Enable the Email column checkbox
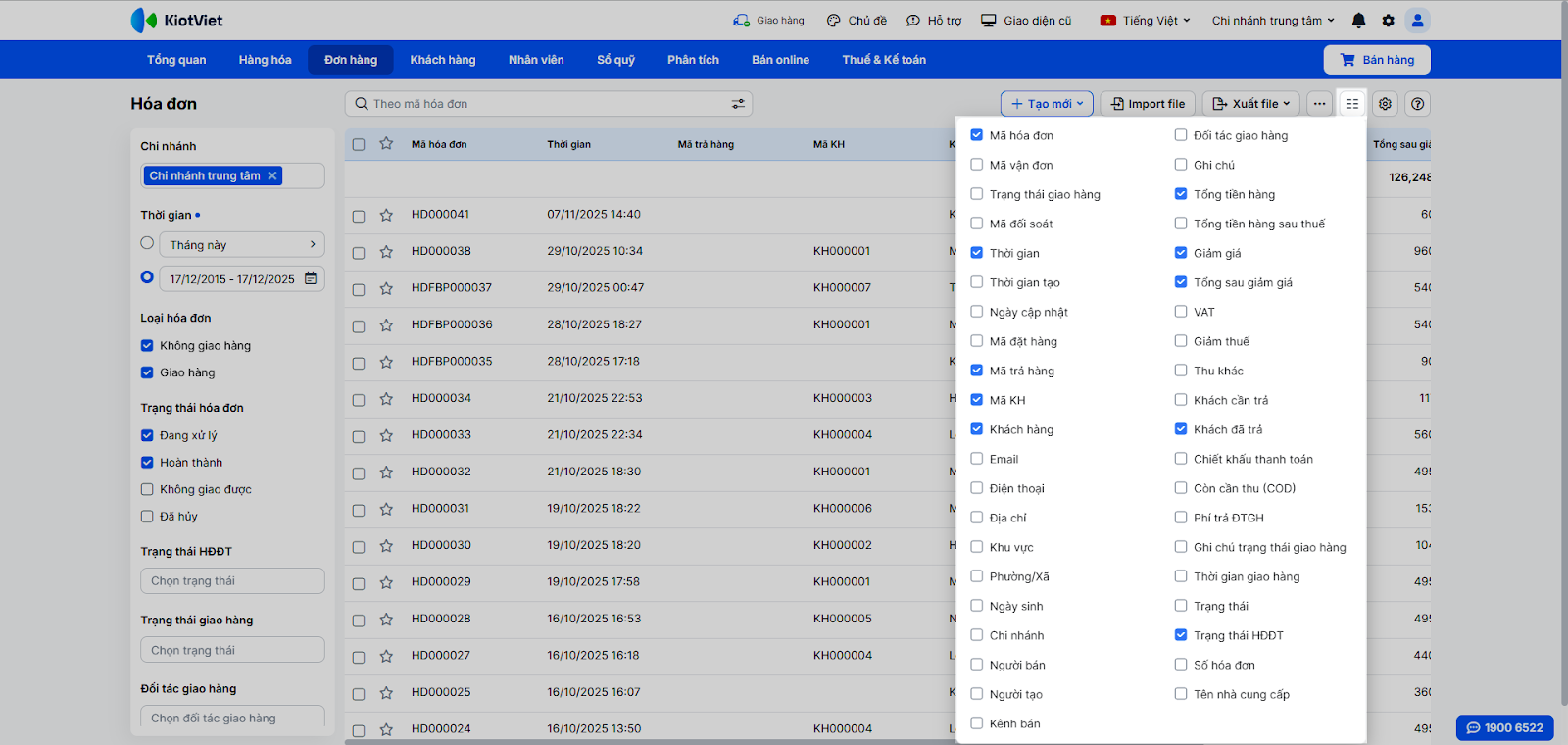Image resolution: width=1568 pixels, height=745 pixels. coord(977,459)
